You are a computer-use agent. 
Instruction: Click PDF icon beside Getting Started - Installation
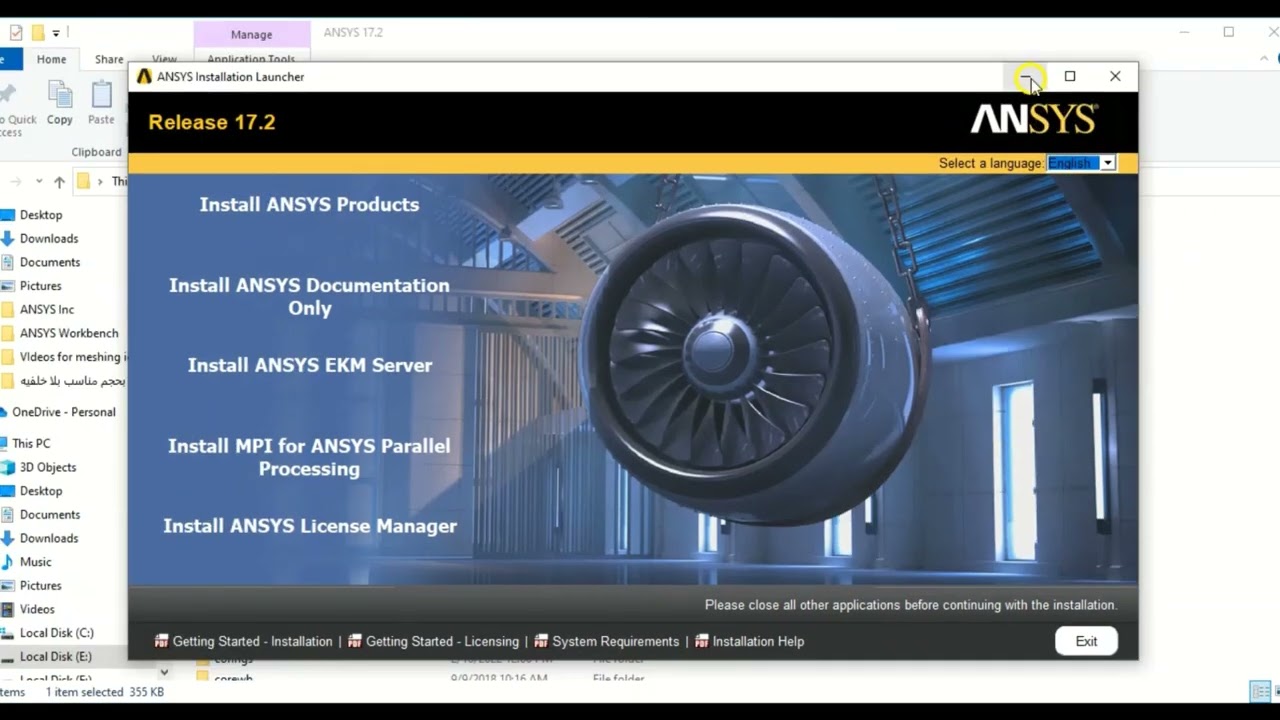[161, 641]
